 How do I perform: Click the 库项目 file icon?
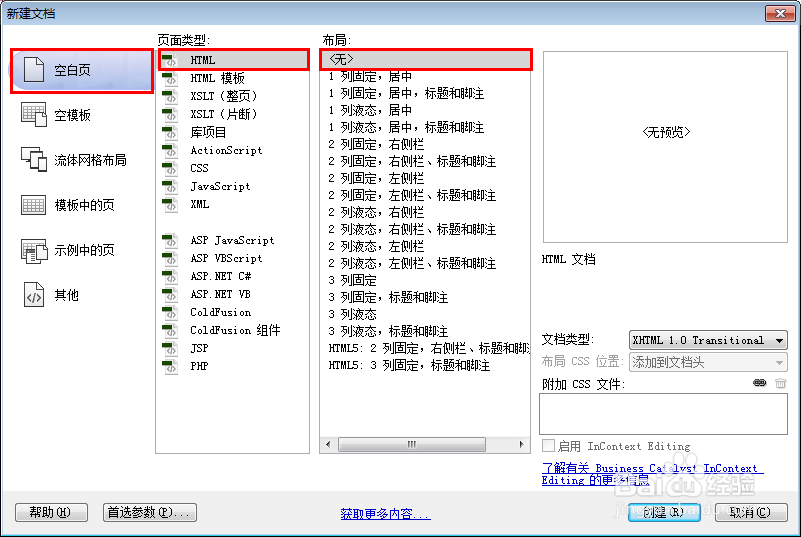point(170,132)
